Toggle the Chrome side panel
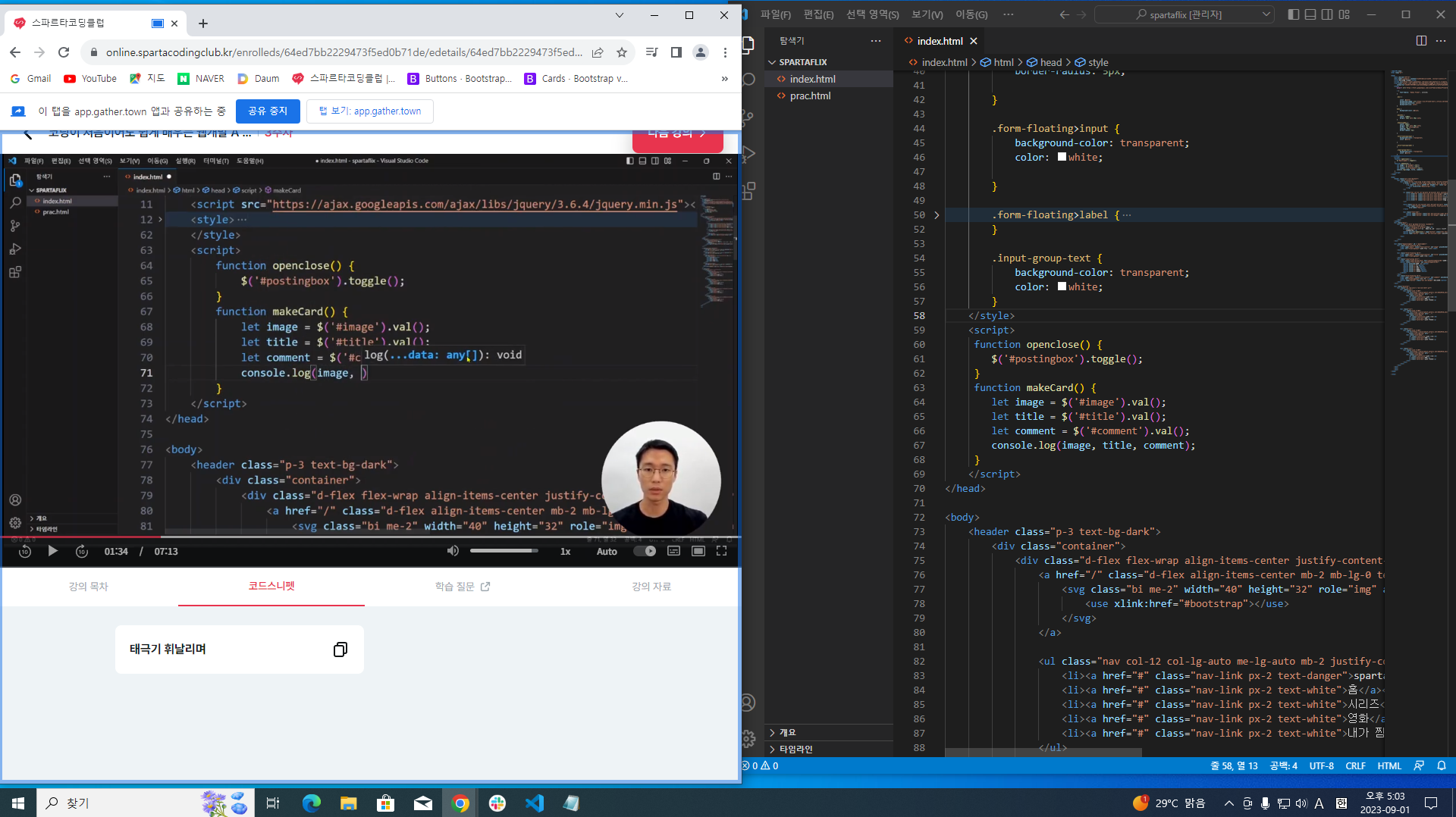Viewport: 1456px width, 817px height. click(x=676, y=52)
